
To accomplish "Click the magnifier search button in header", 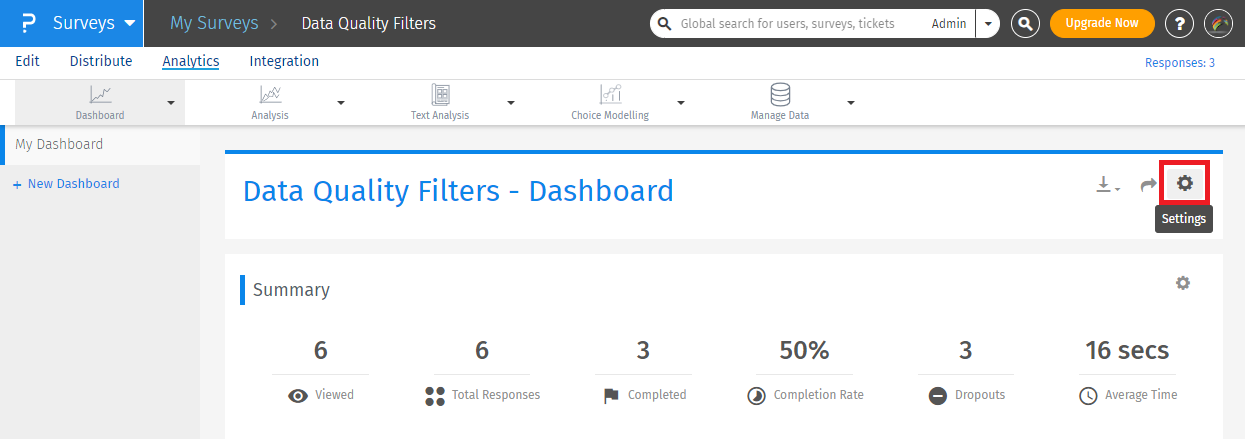I will pyautogui.click(x=1025, y=23).
